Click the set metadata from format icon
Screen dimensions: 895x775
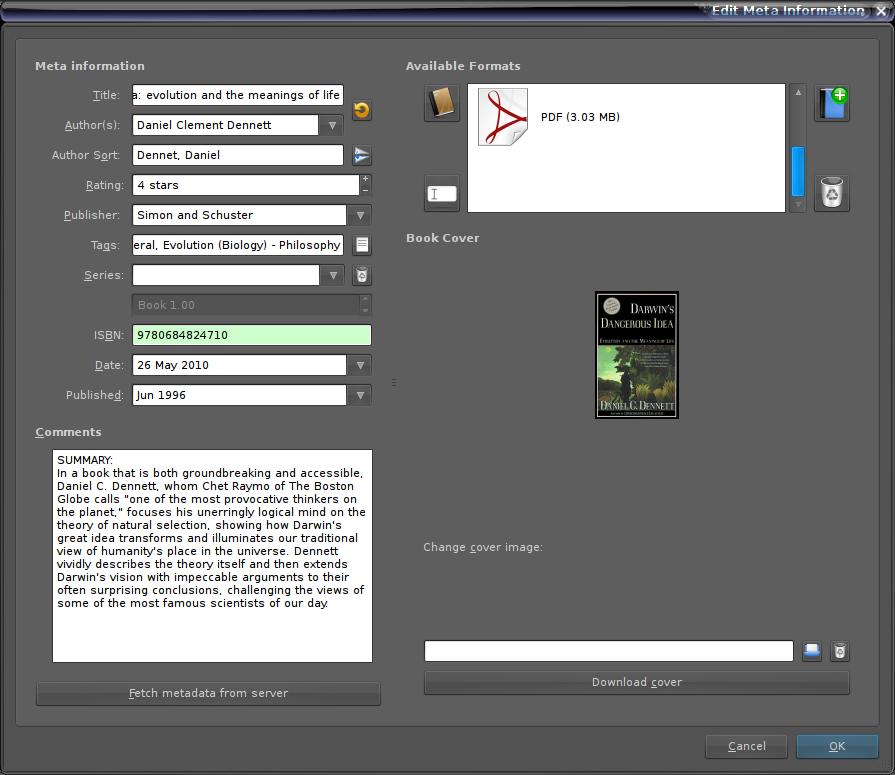pos(441,193)
